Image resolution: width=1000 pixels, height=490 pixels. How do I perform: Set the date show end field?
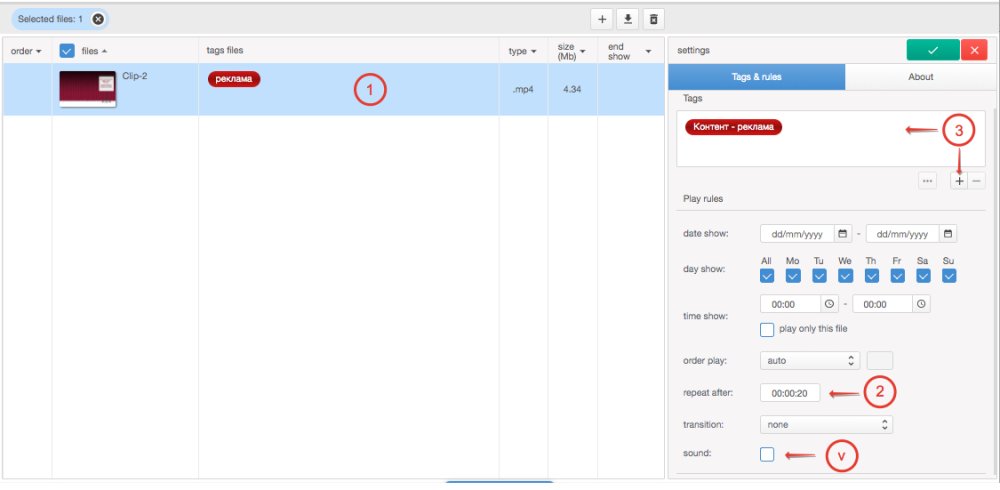(902, 234)
